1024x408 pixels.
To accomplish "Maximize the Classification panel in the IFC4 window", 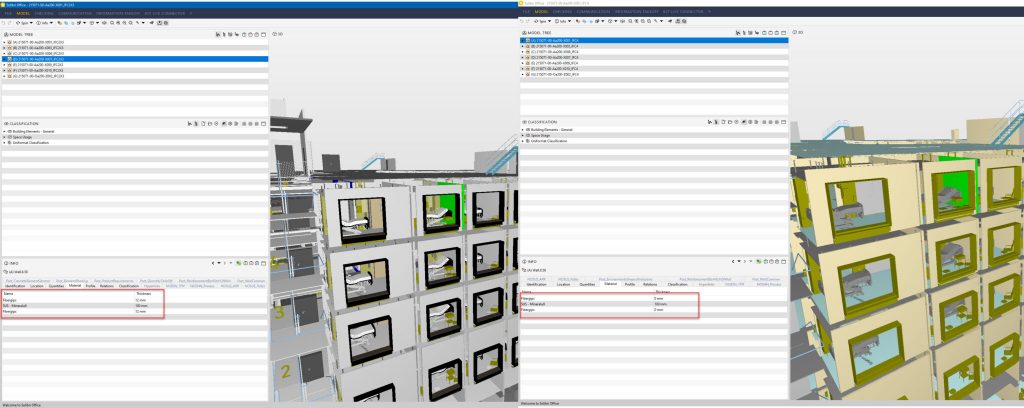I will tap(783, 122).
